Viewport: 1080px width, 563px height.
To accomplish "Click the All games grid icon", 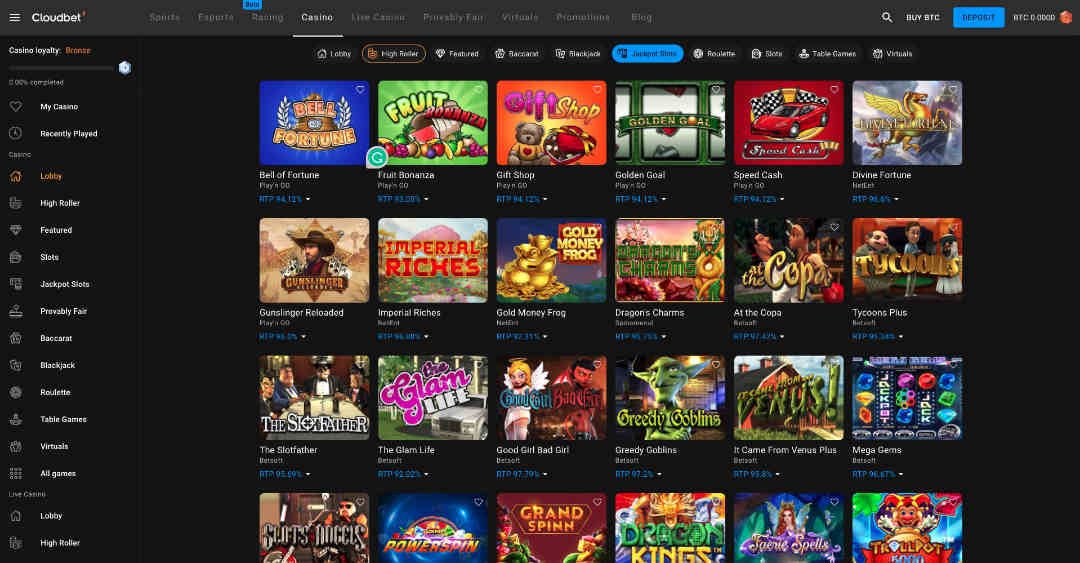I will click(16, 473).
